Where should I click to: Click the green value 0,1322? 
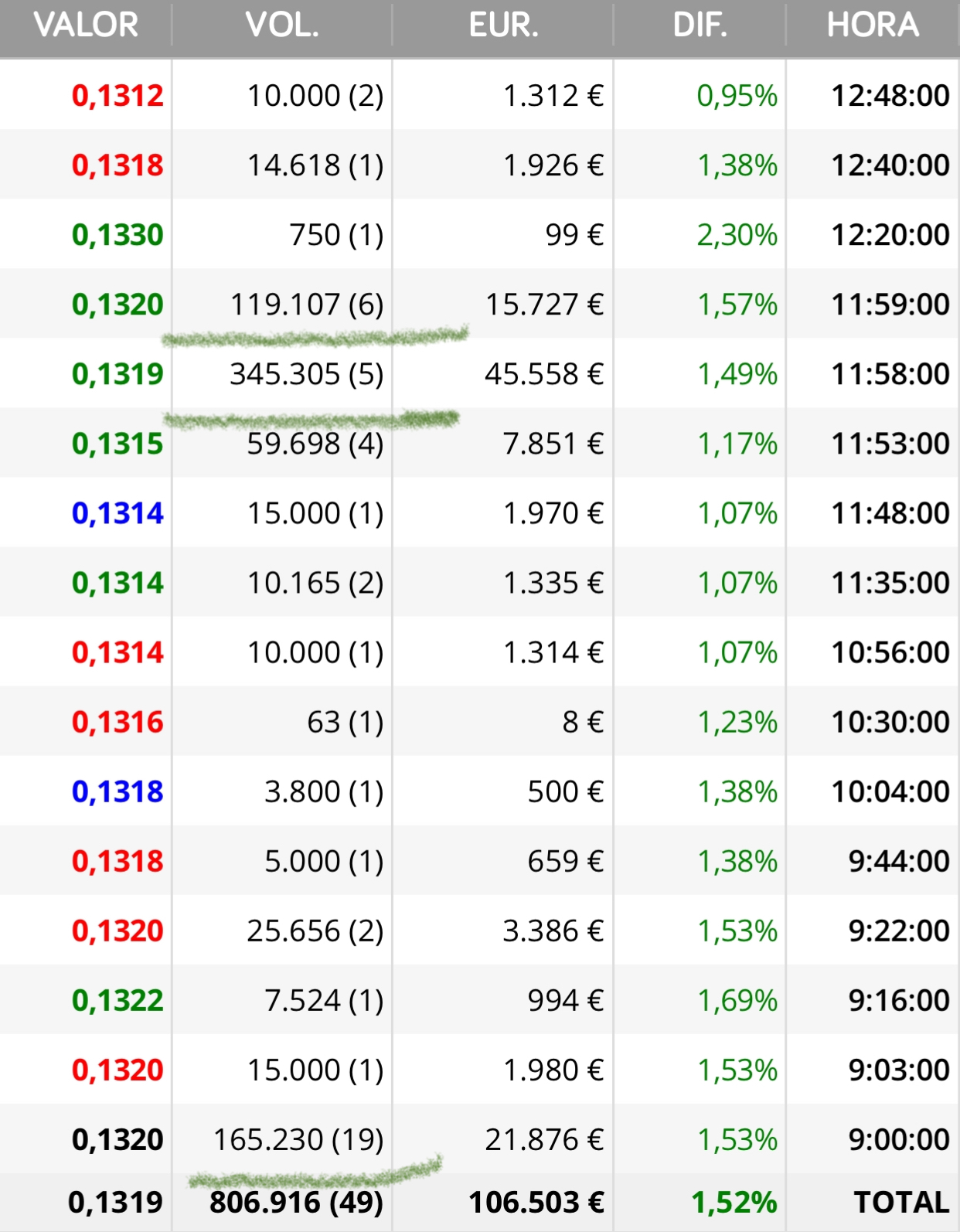117,1000
